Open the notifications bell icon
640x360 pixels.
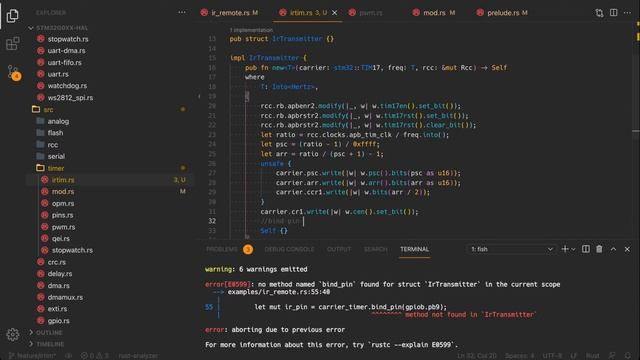628,356
